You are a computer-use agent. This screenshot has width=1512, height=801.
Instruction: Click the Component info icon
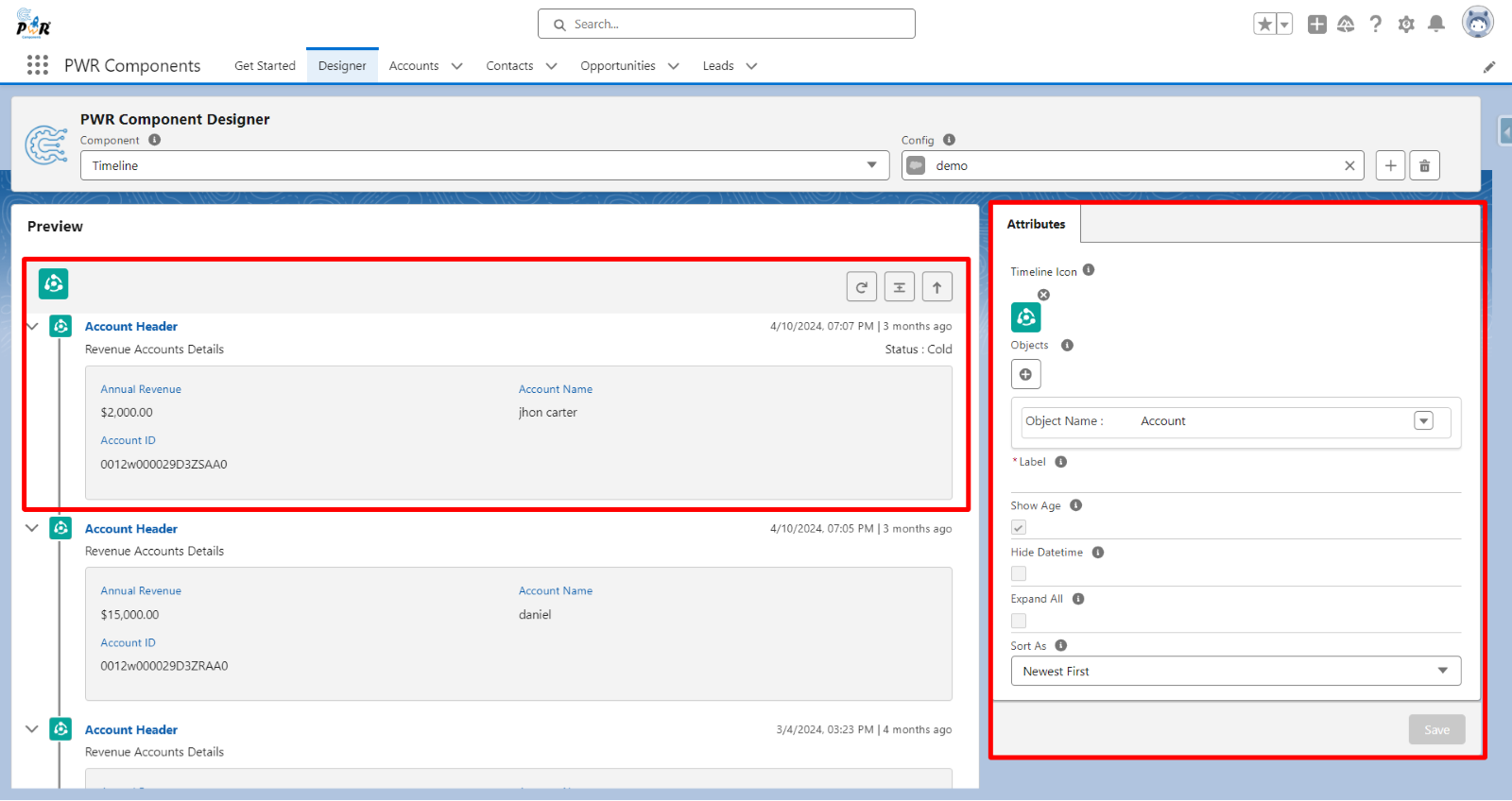tap(154, 140)
